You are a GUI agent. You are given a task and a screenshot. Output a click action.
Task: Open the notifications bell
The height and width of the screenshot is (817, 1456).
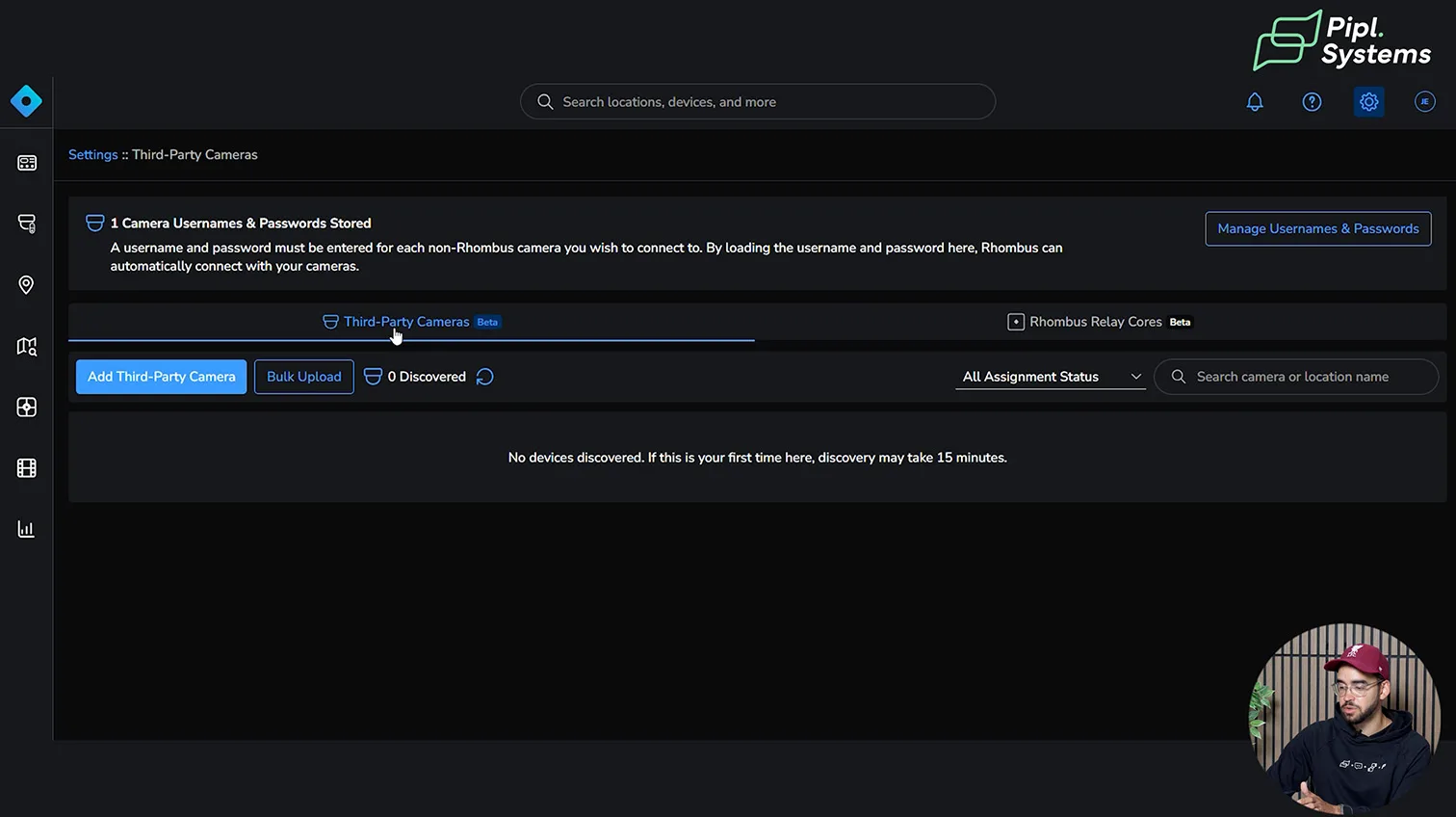(1255, 102)
